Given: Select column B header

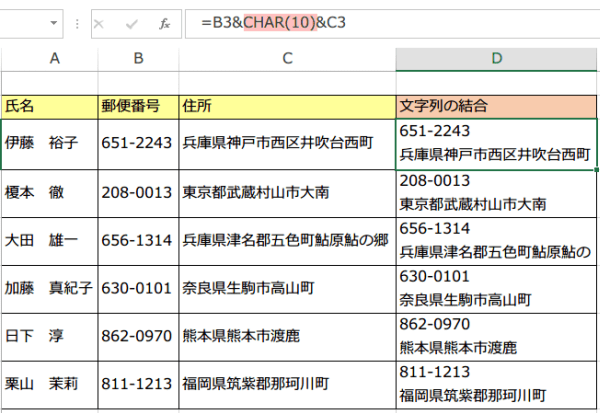Looking at the screenshot, I should click(139, 59).
